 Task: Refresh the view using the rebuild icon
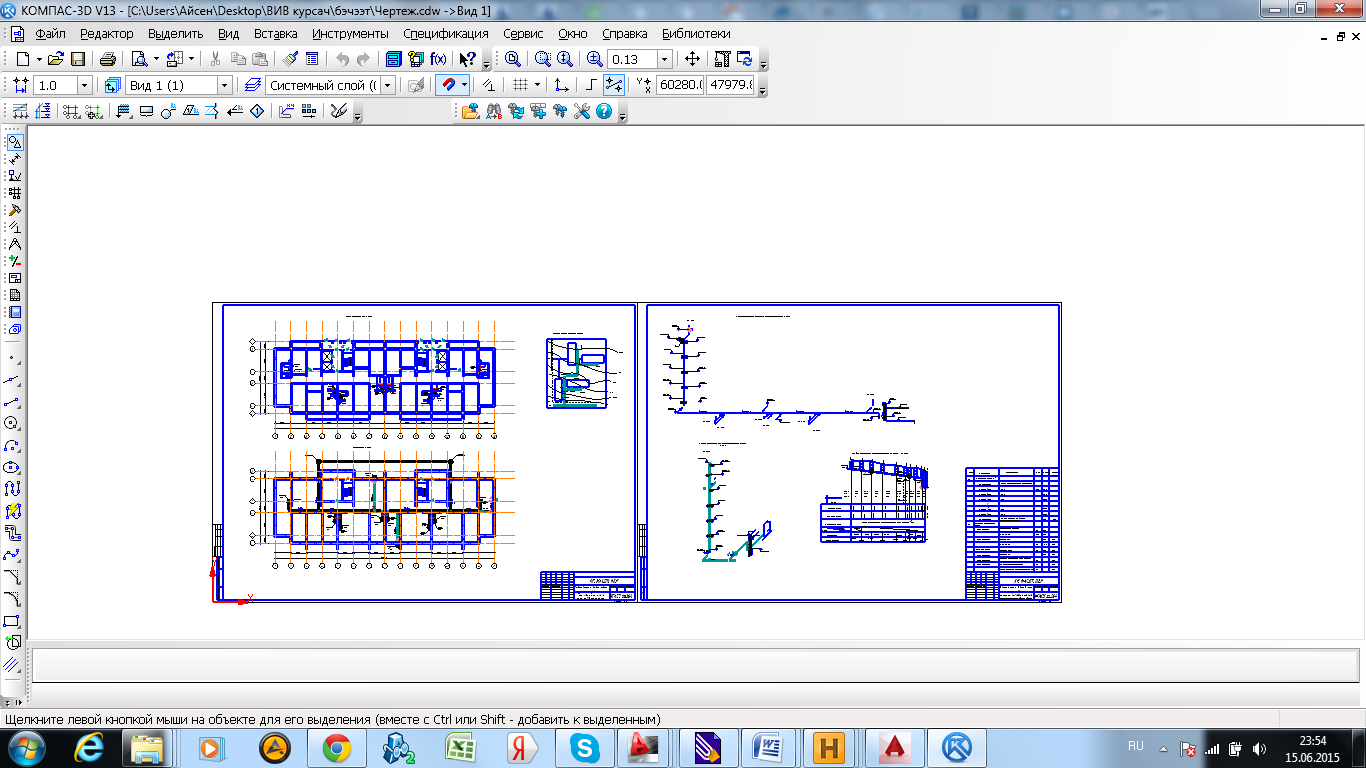pos(745,59)
